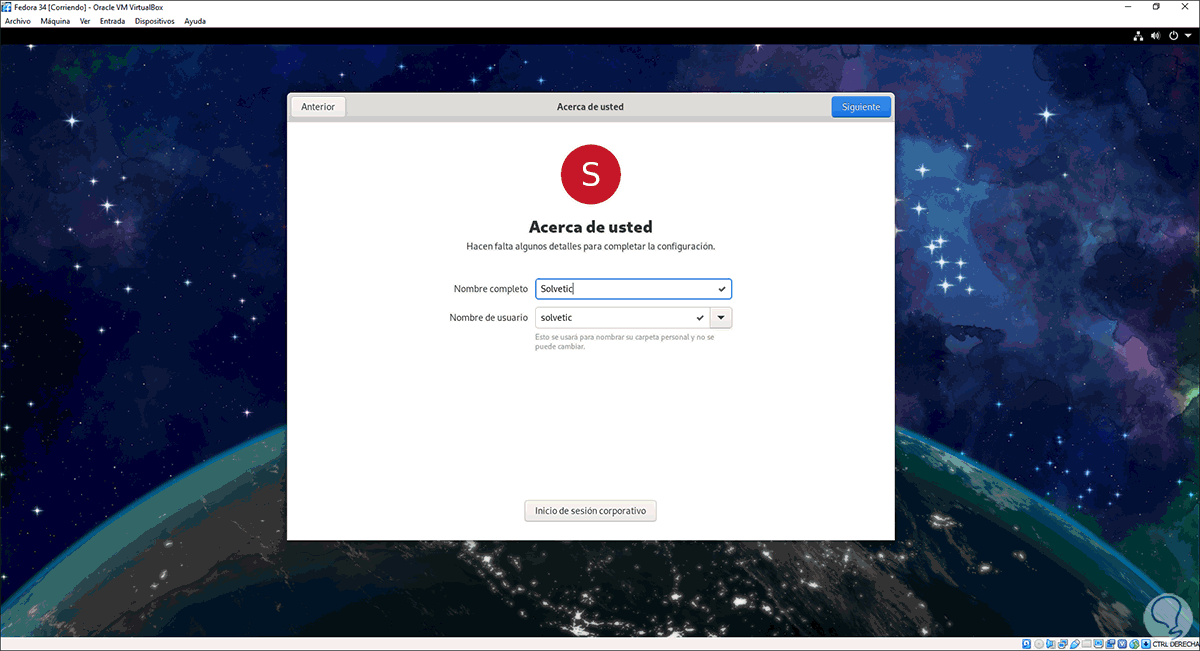Click the optical disc status icon
This screenshot has height=651, width=1200.
tap(1039, 643)
